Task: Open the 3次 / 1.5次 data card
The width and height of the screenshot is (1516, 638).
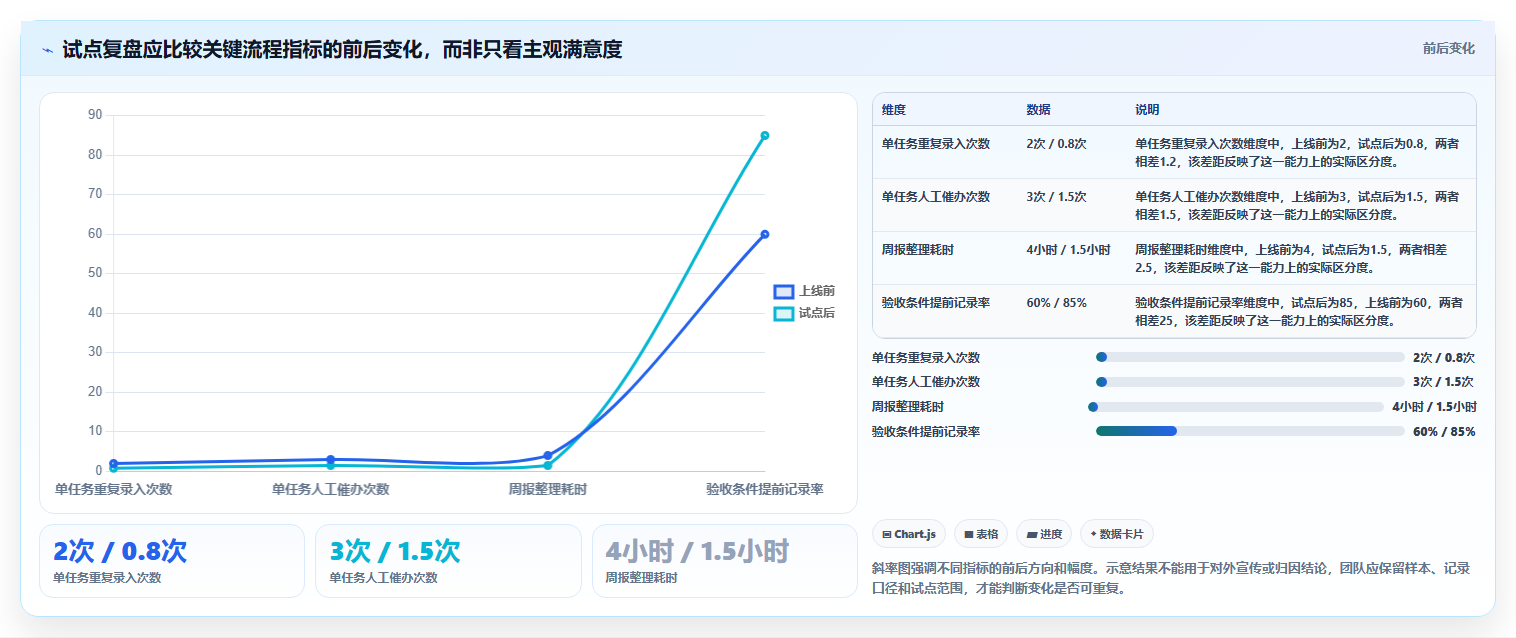Action: (x=448, y=561)
